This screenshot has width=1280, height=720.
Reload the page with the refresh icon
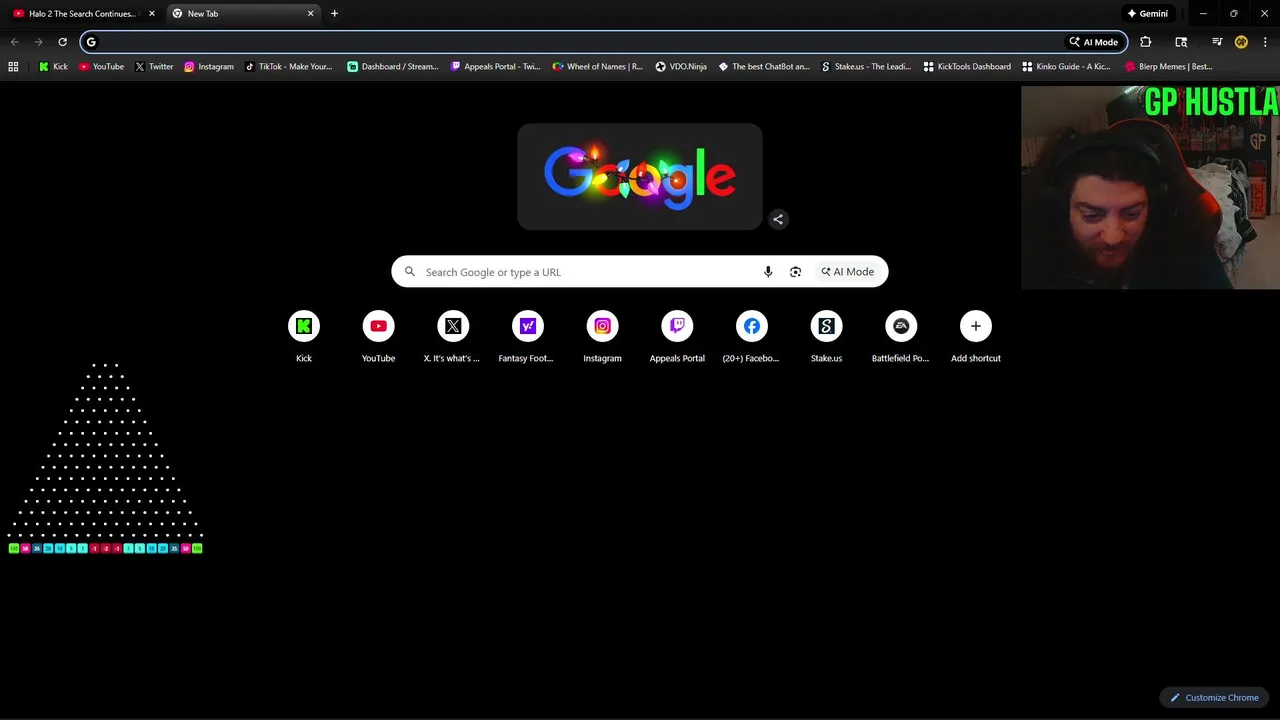pos(62,42)
